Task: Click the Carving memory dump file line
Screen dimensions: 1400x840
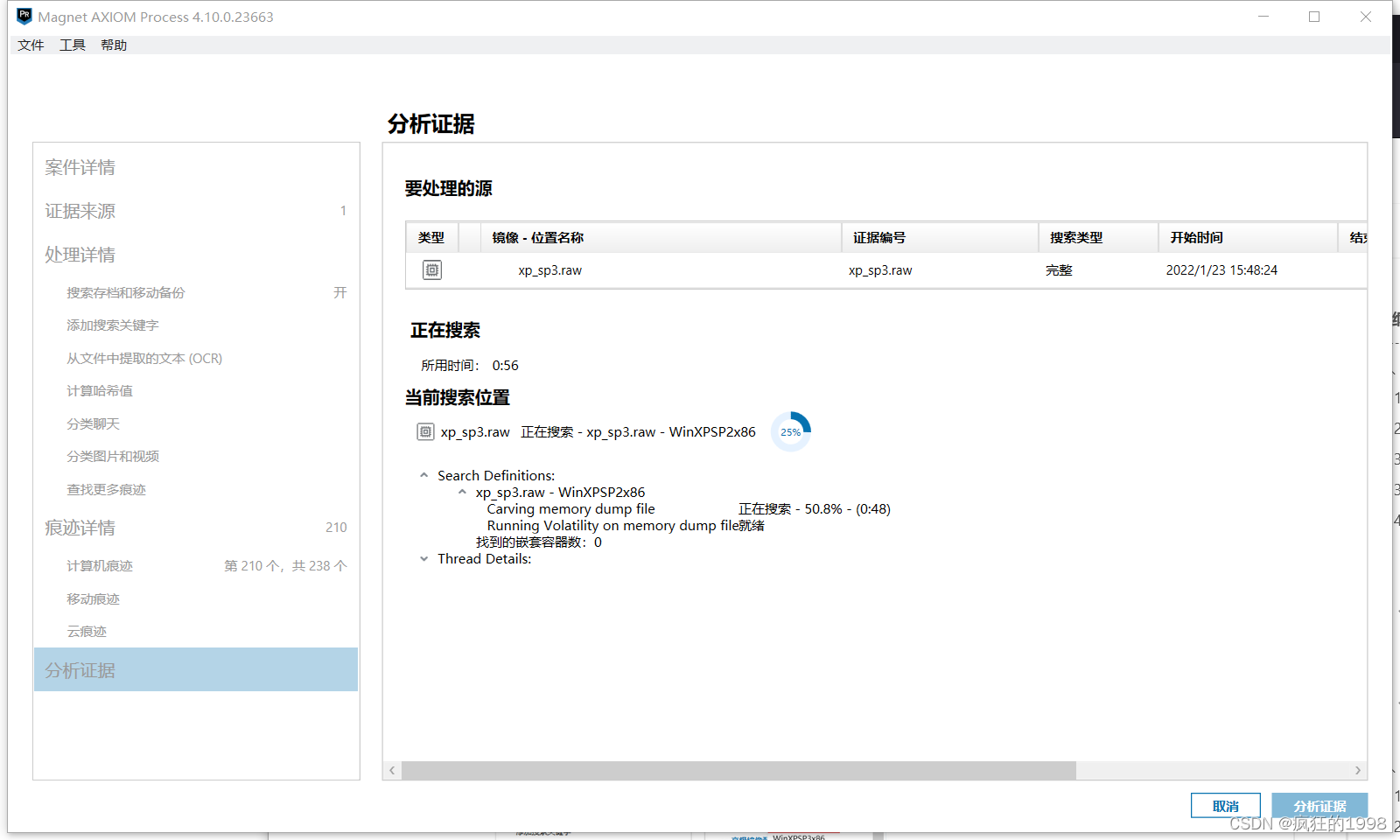Action: point(571,509)
